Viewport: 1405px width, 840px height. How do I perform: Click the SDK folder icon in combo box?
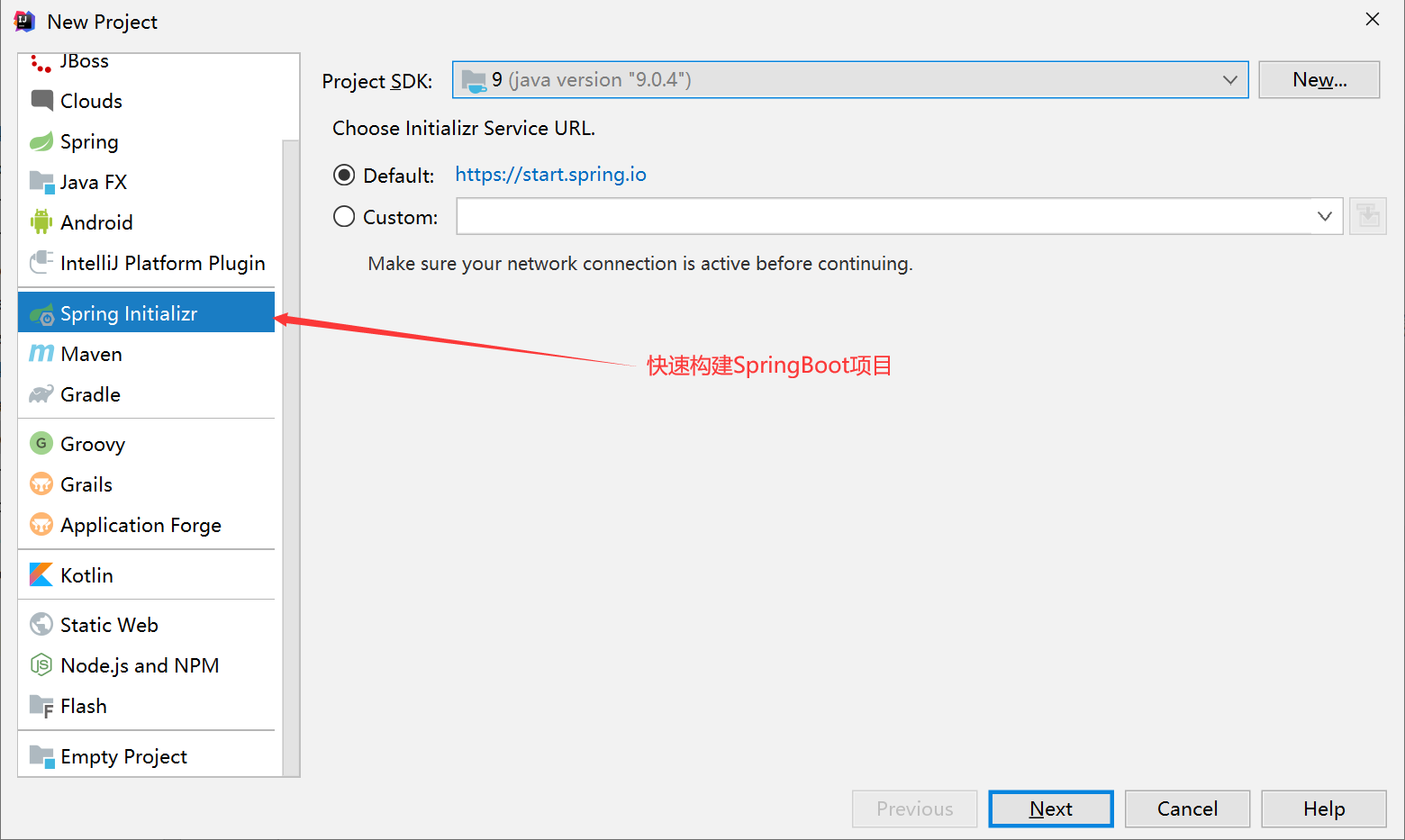click(474, 81)
